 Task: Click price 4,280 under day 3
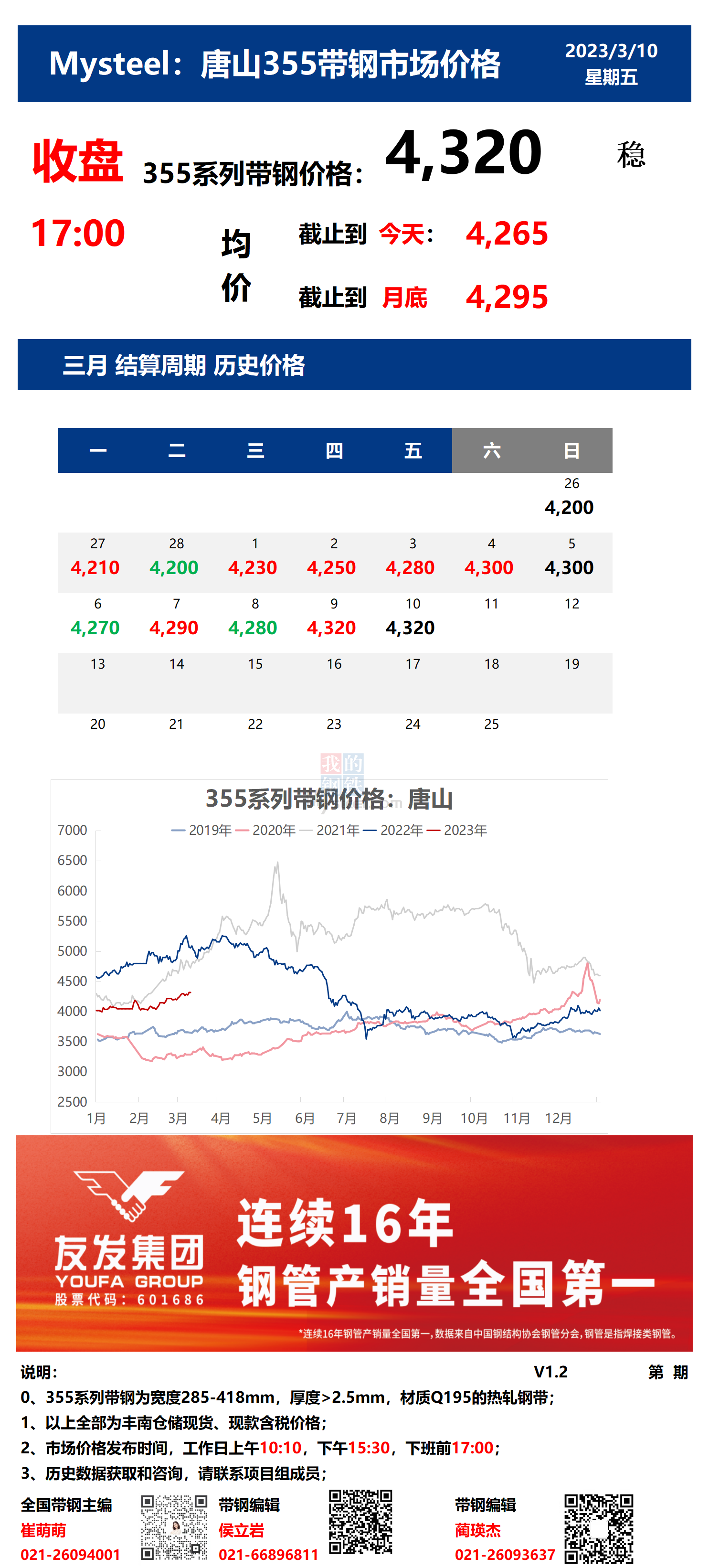tap(410, 568)
